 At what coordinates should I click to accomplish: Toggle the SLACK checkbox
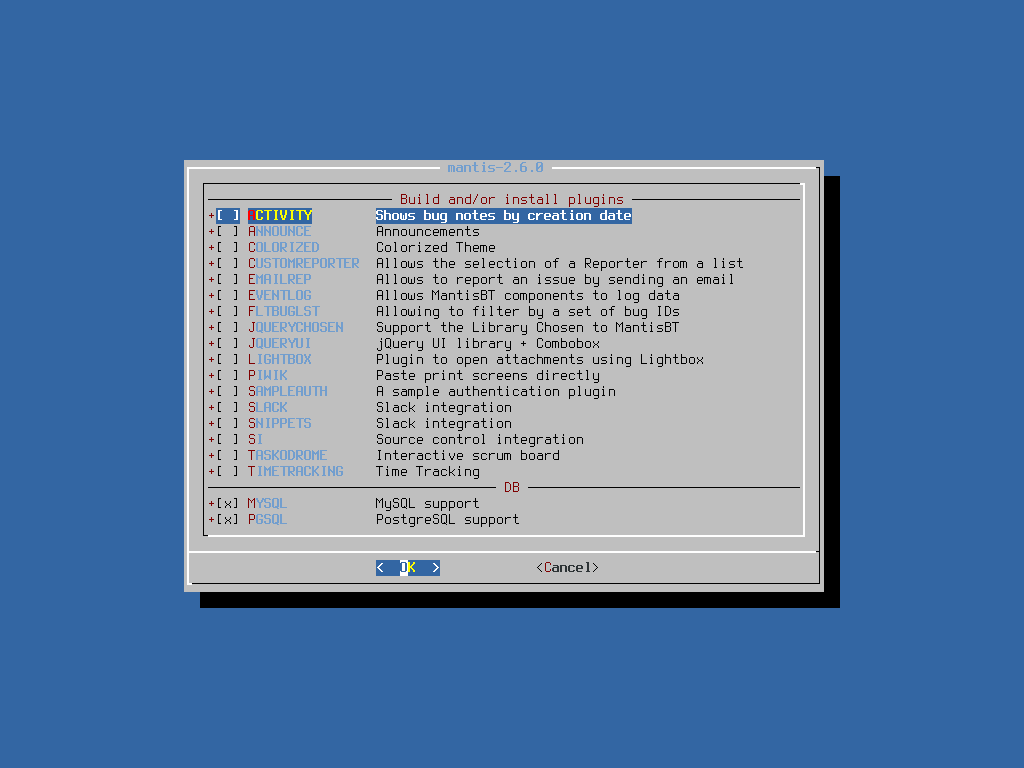(228, 408)
